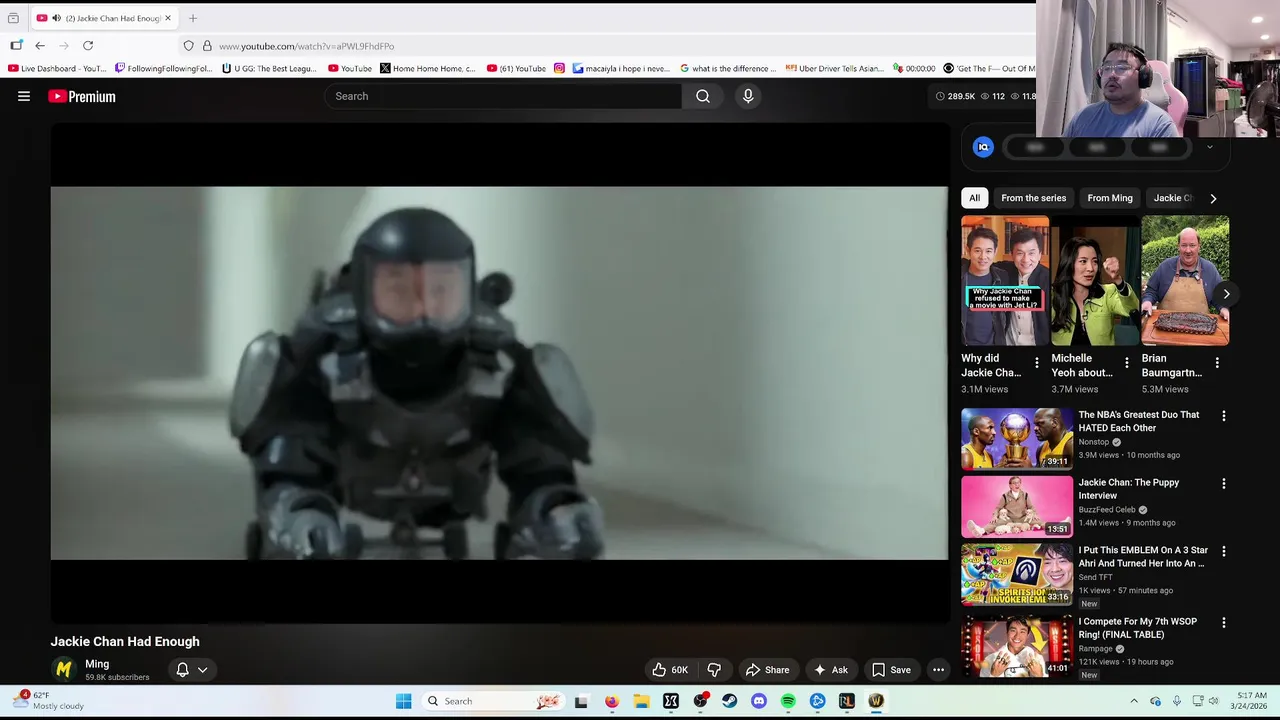Click the padlock site info icon

(x=207, y=46)
